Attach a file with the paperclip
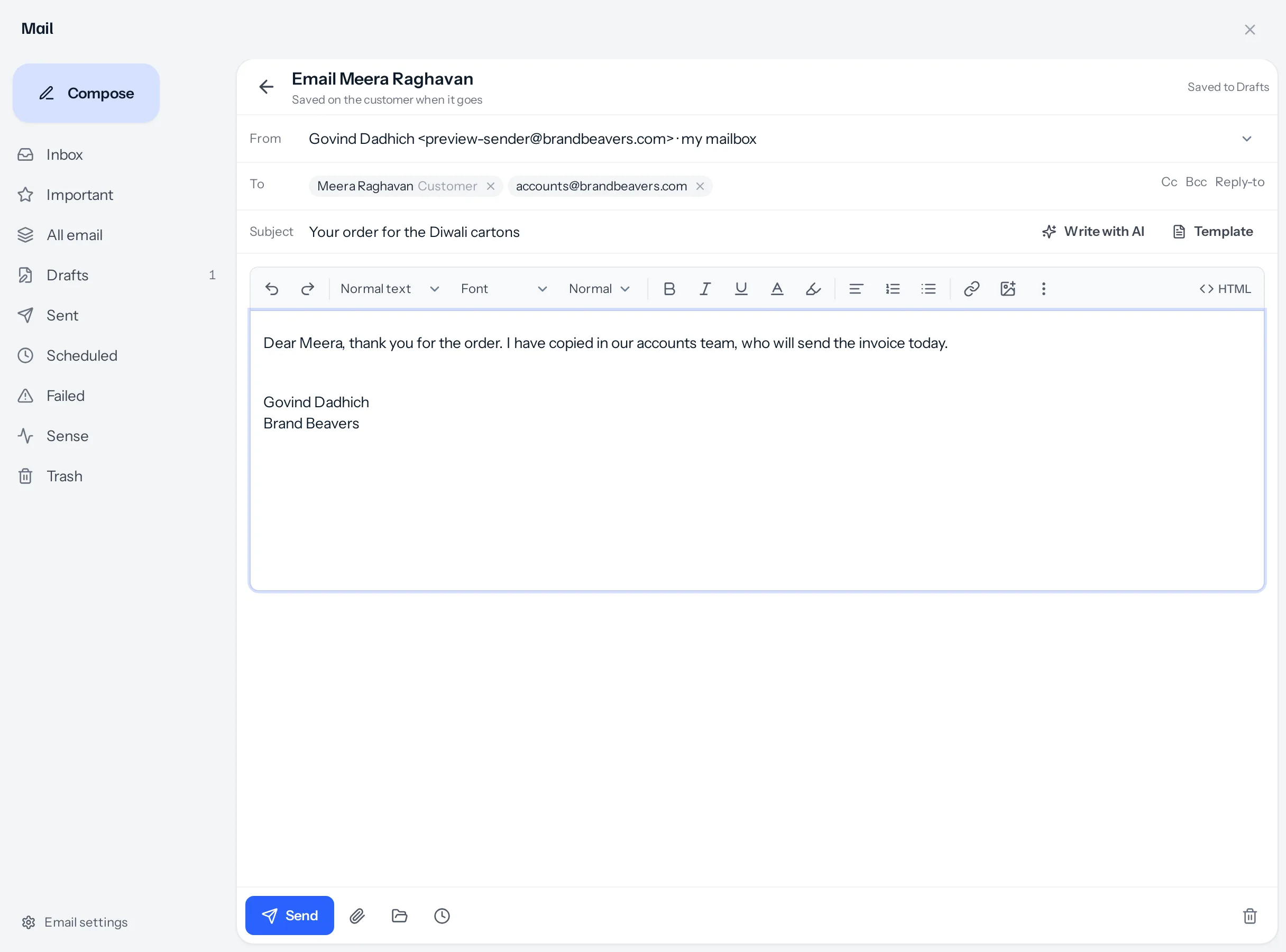The height and width of the screenshot is (952, 1286). pyautogui.click(x=357, y=916)
